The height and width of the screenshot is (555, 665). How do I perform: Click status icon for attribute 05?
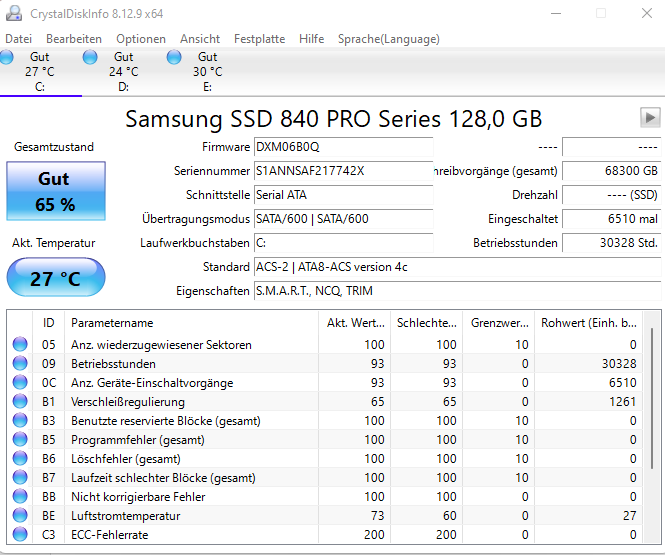(x=20, y=344)
